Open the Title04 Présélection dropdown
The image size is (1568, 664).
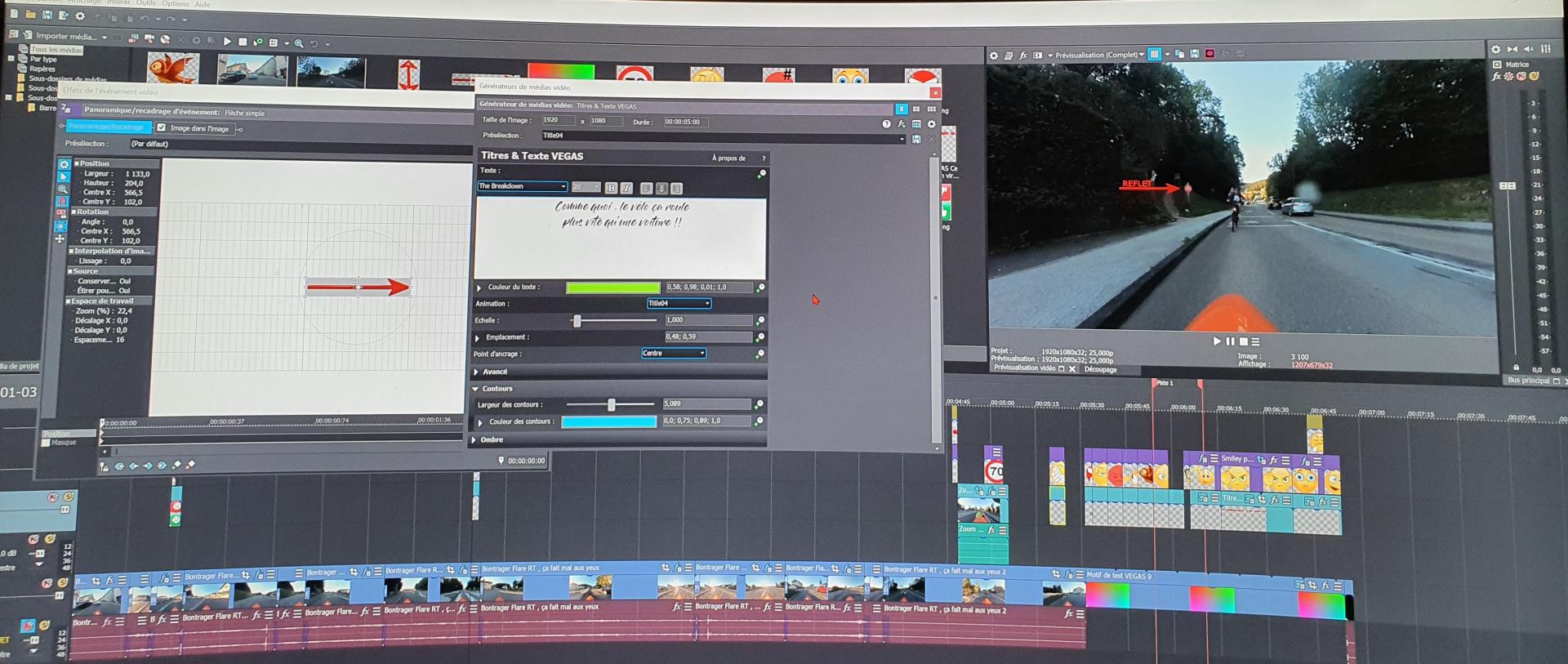(902, 138)
